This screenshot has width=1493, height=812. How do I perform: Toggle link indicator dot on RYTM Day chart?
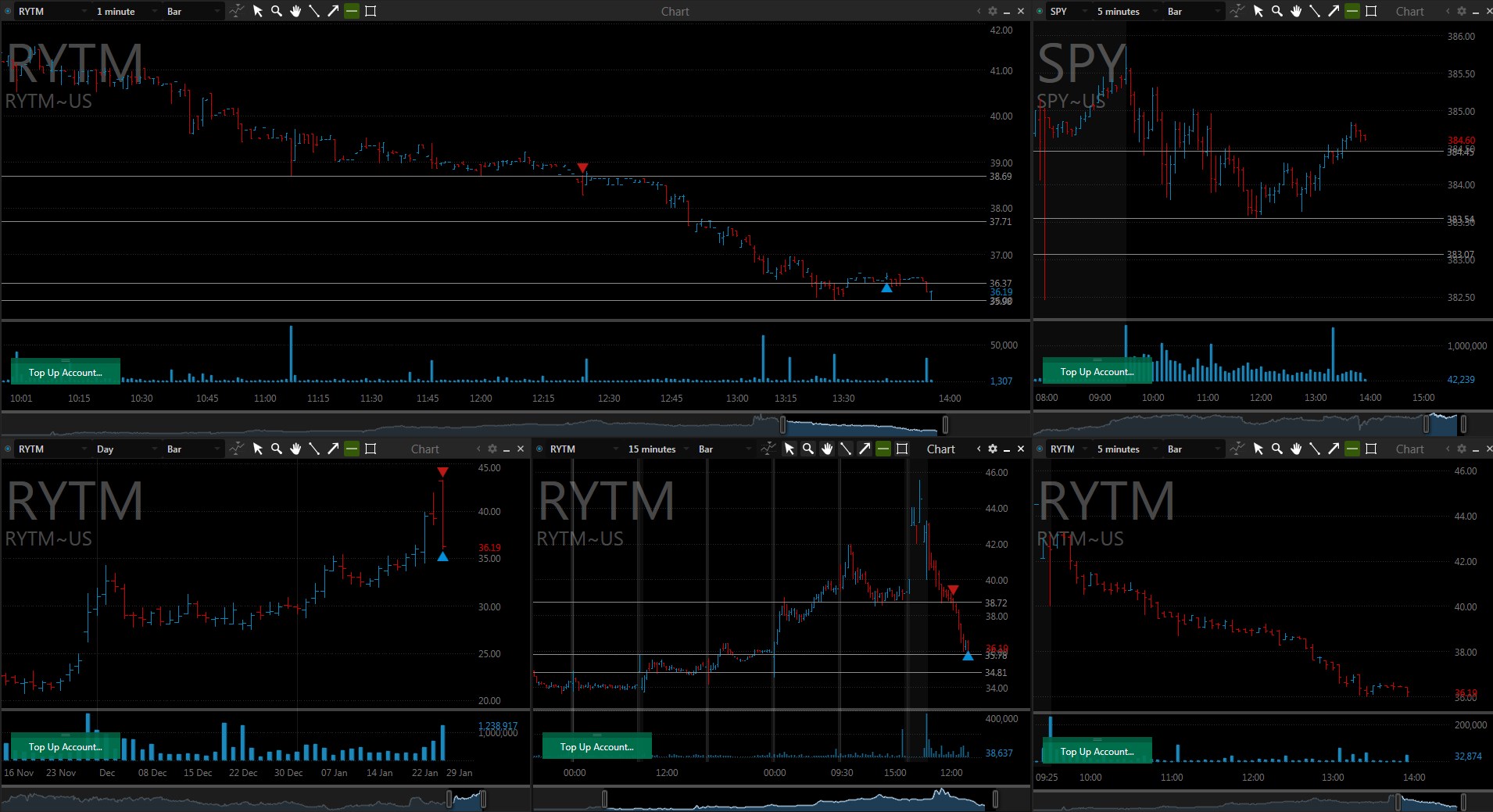click(8, 449)
